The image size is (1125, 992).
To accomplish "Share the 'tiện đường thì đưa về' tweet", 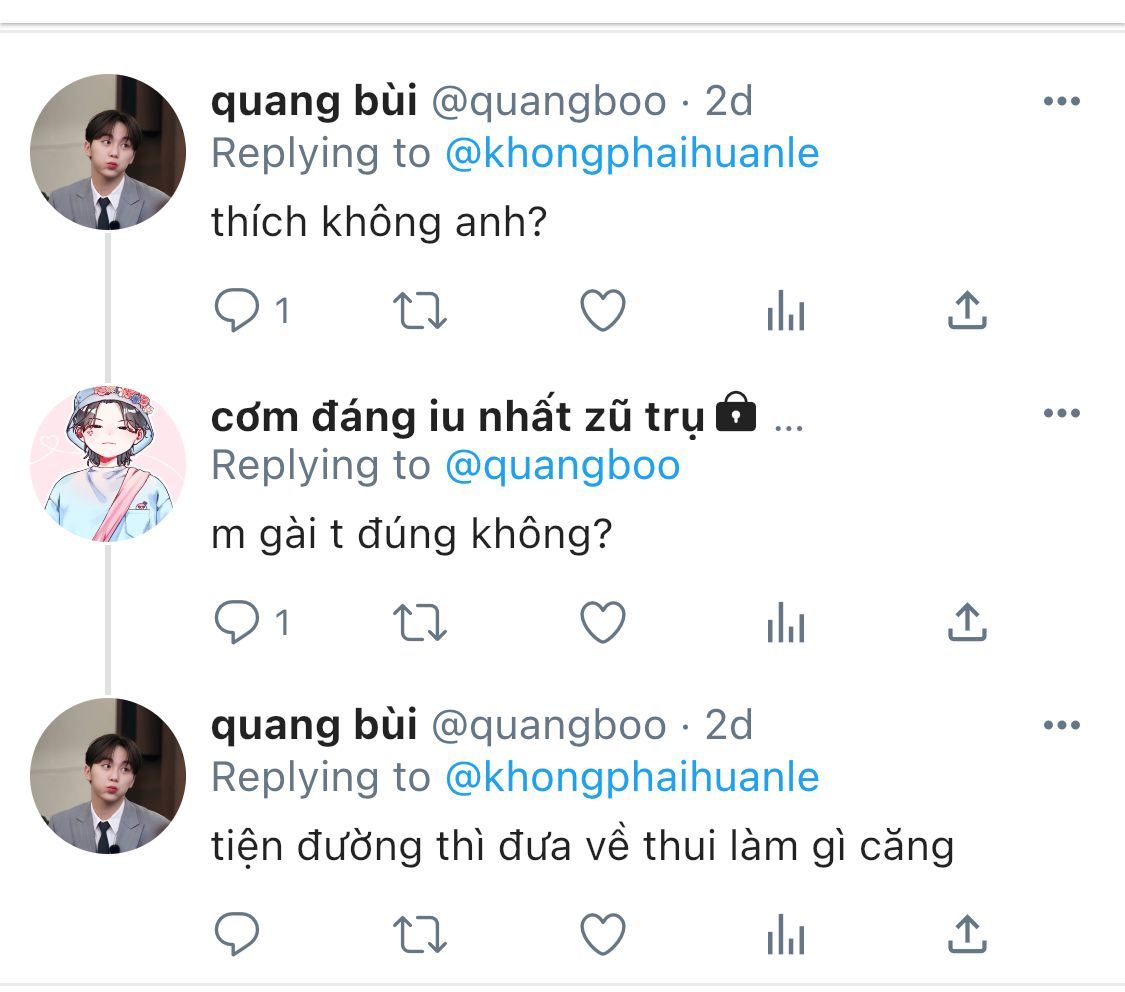I will click(967, 934).
